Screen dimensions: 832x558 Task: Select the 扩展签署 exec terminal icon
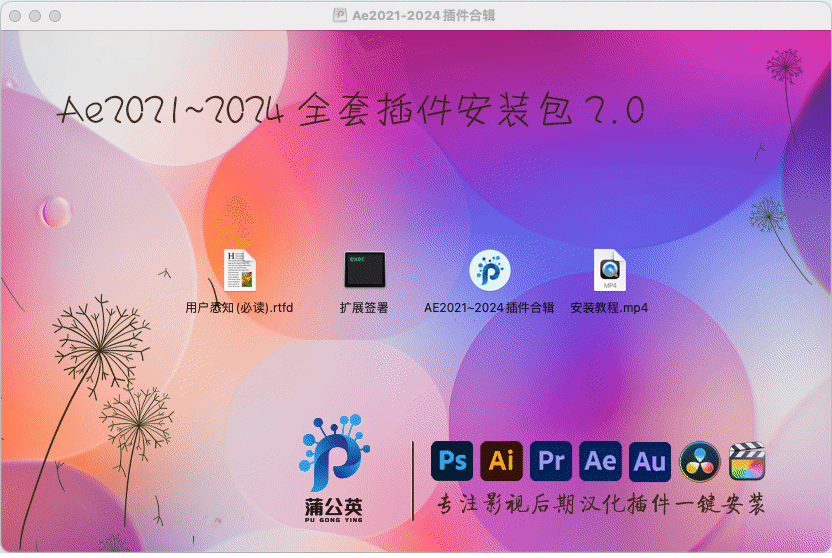[x=365, y=270]
